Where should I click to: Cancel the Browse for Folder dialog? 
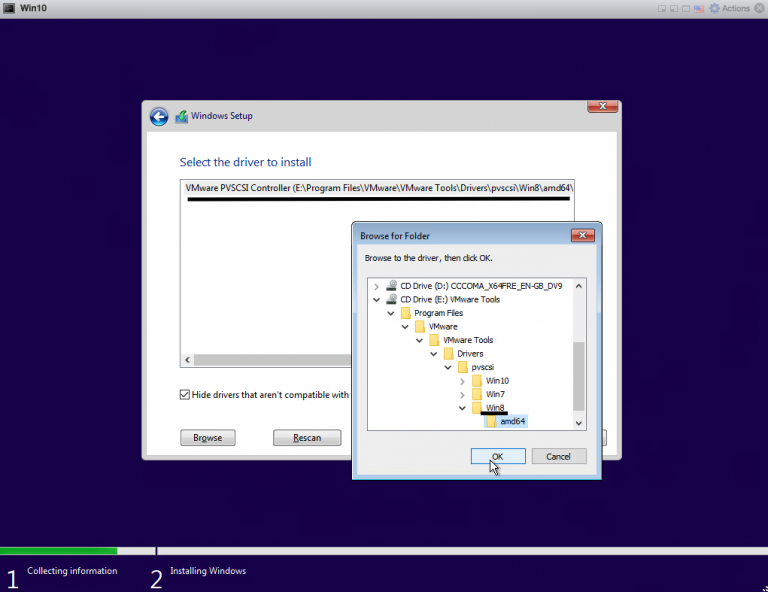(559, 456)
